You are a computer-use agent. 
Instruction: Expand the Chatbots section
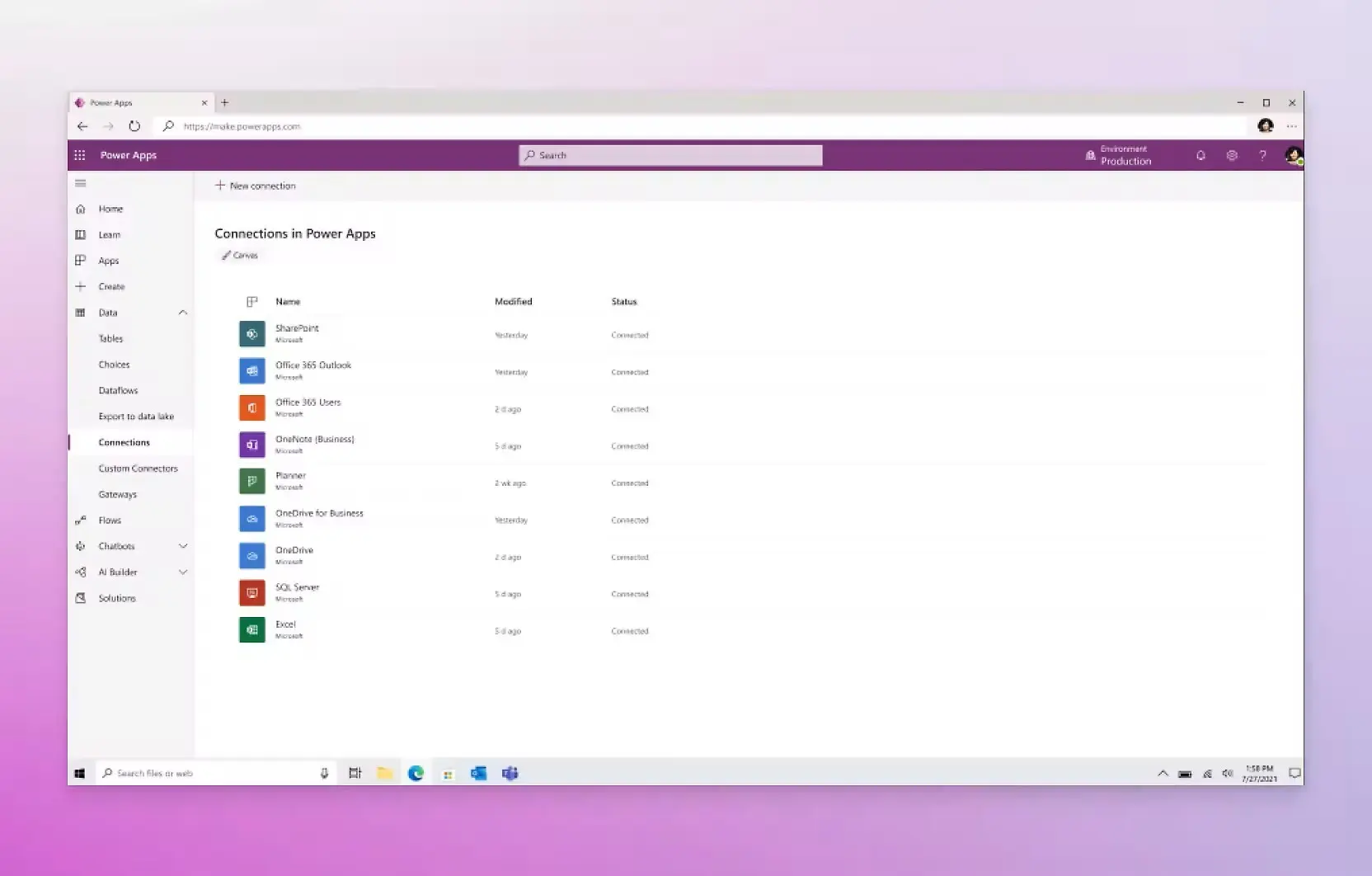click(x=183, y=546)
